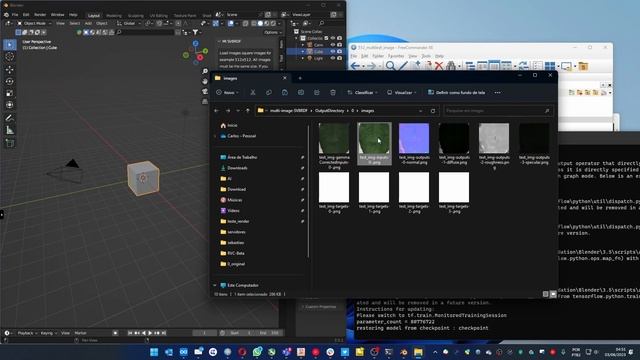Hide the Camera object in outliner
The width and height of the screenshot is (640, 360).
[333, 44]
